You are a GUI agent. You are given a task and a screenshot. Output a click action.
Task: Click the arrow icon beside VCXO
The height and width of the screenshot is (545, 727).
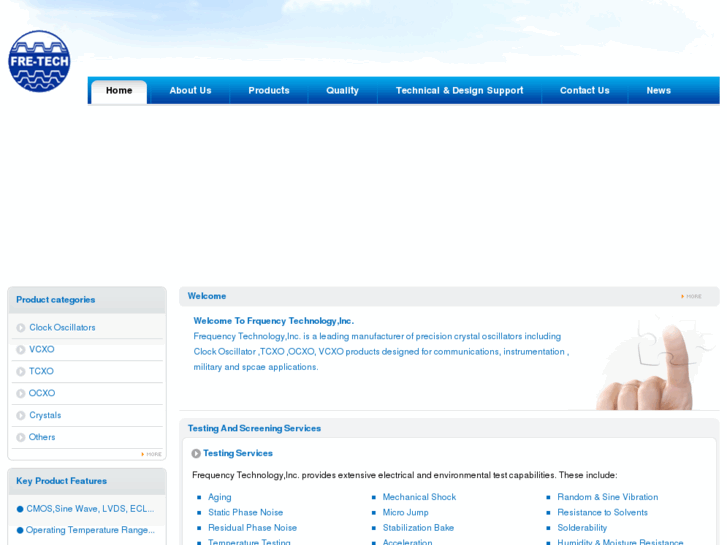[20, 350]
